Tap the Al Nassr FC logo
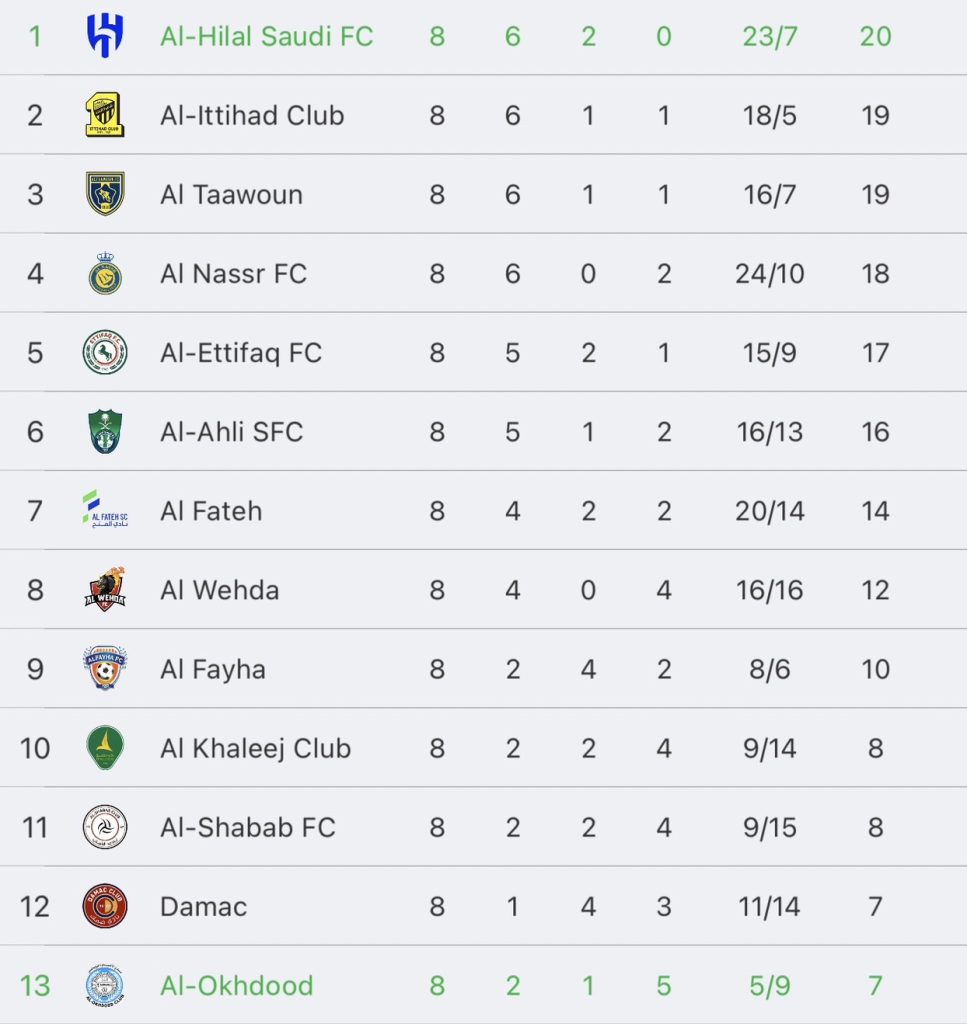The image size is (967, 1024). [104, 273]
